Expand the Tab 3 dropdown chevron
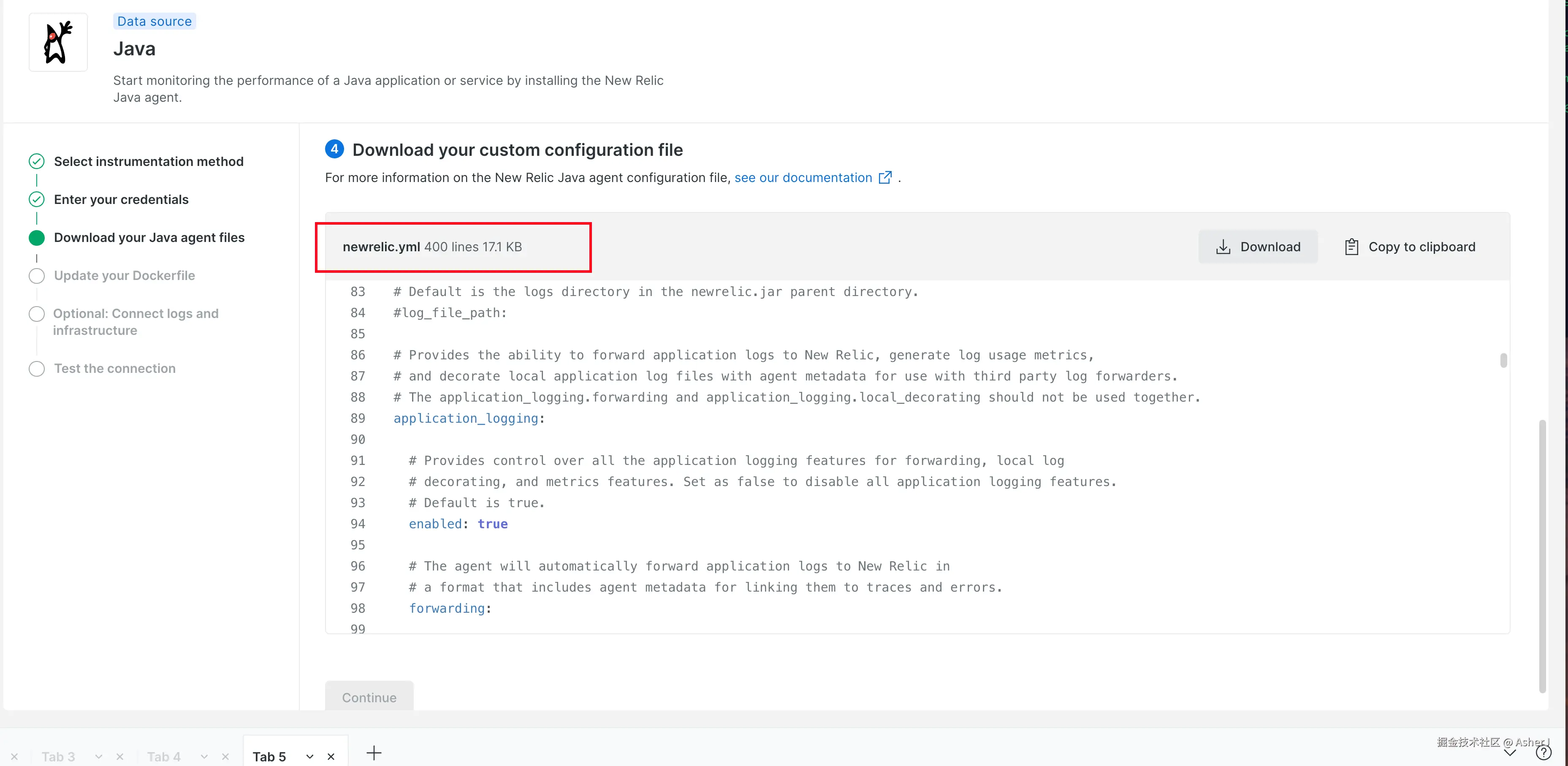The width and height of the screenshot is (1568, 766). tap(99, 756)
